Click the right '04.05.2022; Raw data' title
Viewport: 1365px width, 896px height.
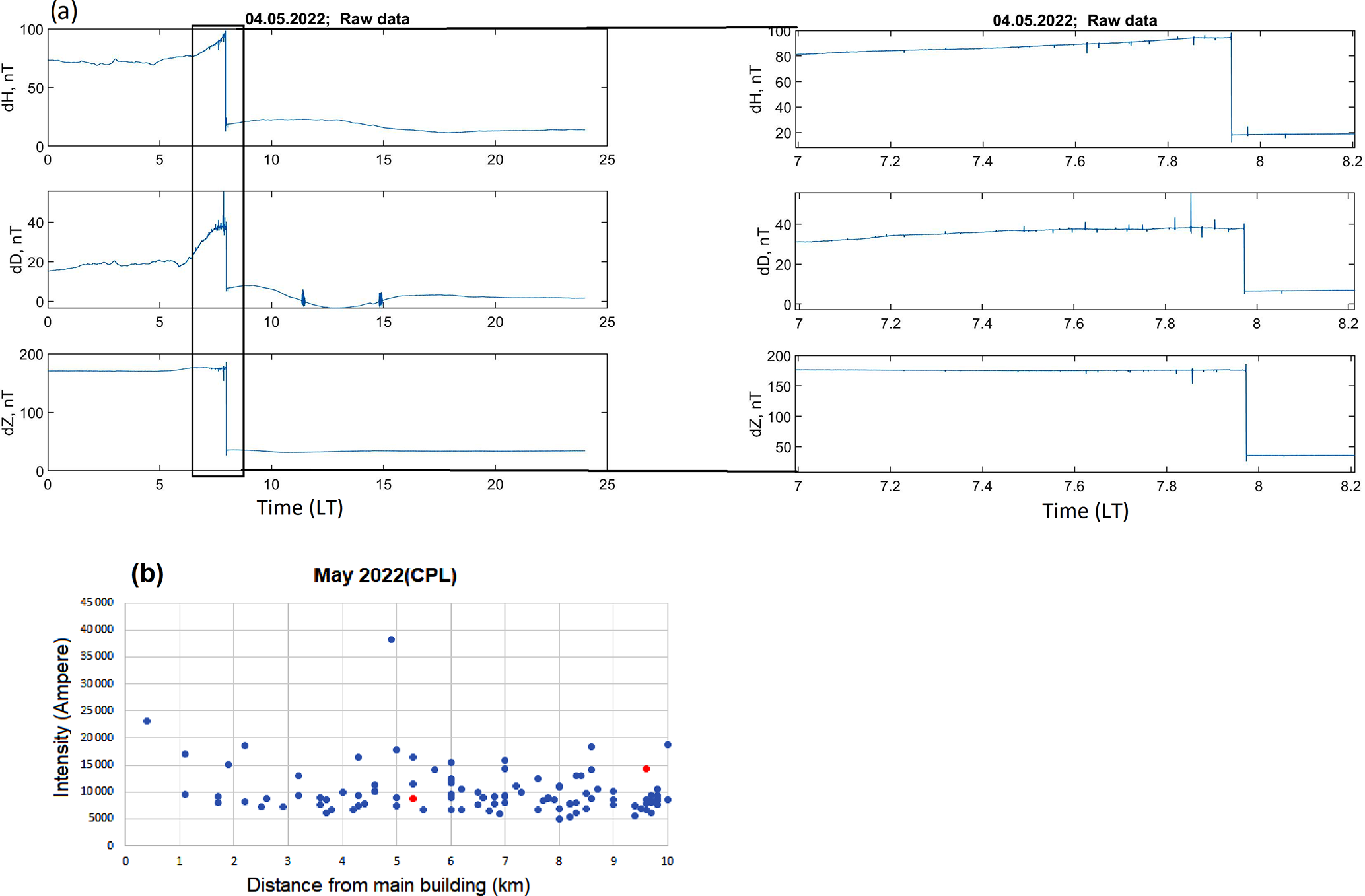coord(1074,20)
